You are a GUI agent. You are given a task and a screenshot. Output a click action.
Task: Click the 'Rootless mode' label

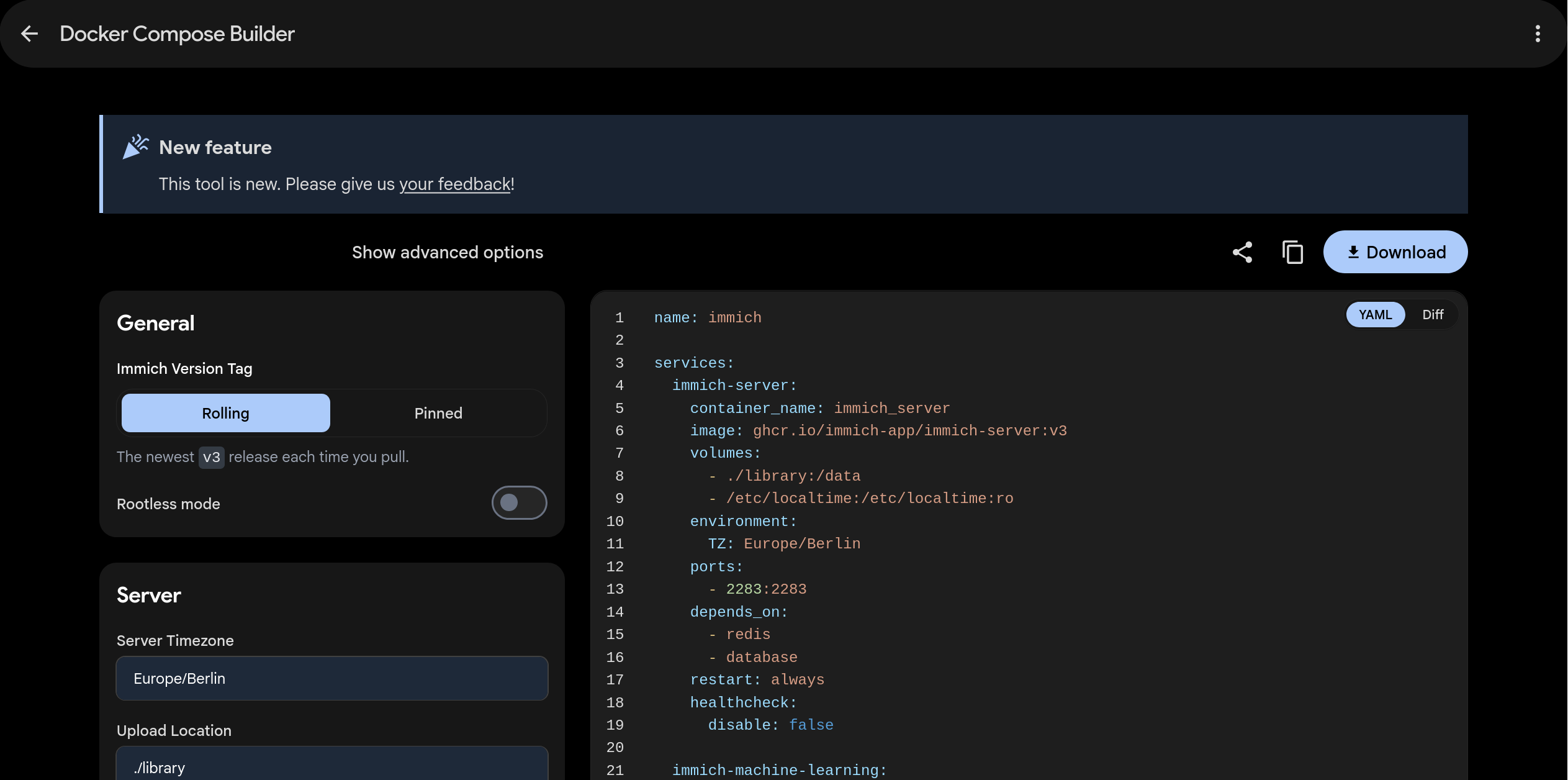[168, 504]
